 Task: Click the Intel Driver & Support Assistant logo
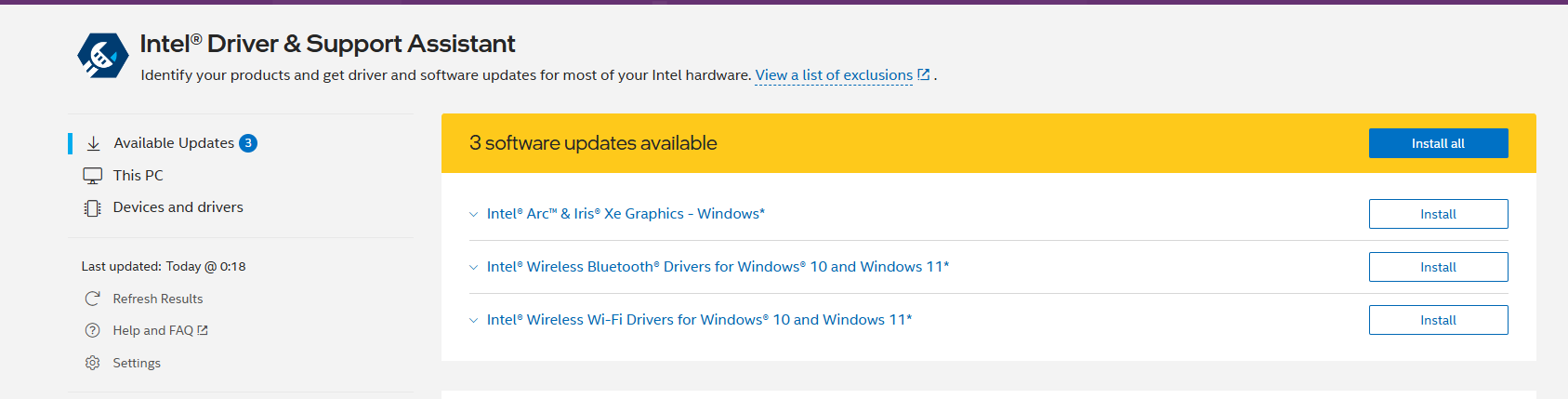(x=102, y=56)
